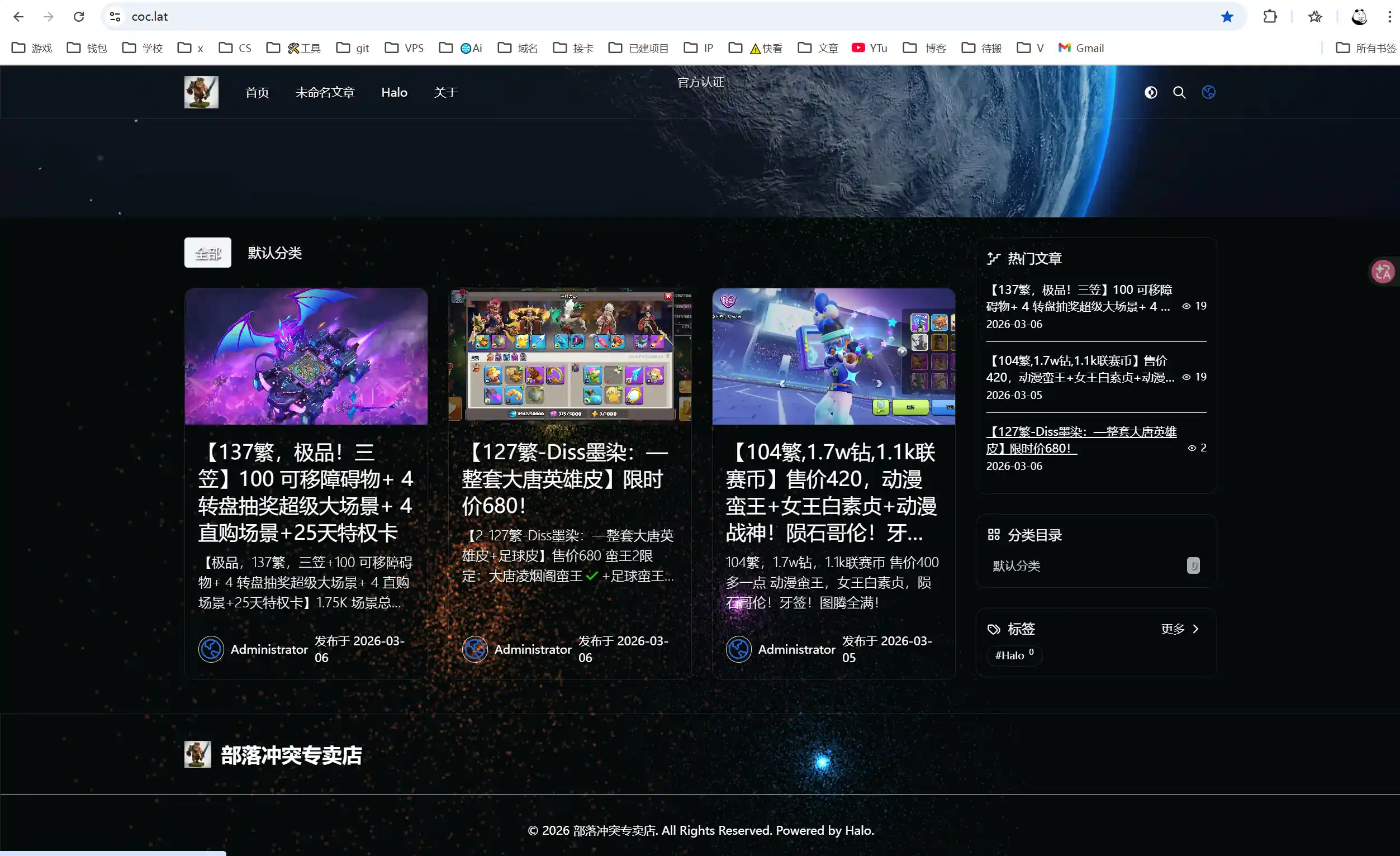Click Administrator on the 104繁 post
Viewport: 1400px width, 856px height.
[796, 649]
